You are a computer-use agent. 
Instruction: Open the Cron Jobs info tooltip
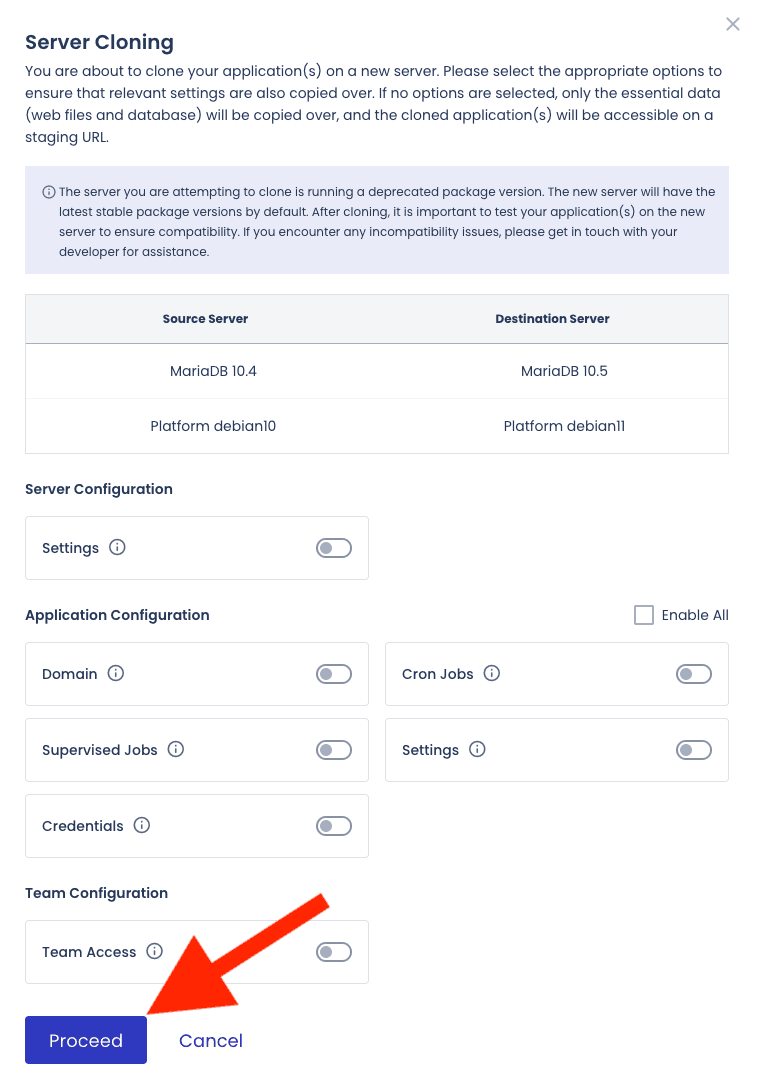pyautogui.click(x=491, y=673)
